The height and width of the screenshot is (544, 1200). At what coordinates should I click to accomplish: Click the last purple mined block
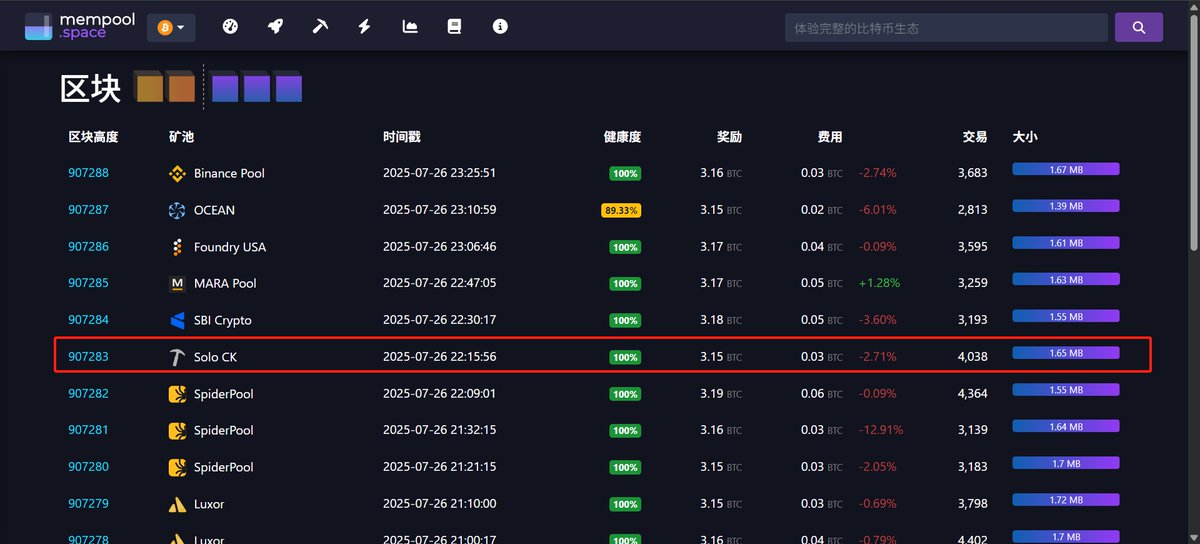coord(289,88)
